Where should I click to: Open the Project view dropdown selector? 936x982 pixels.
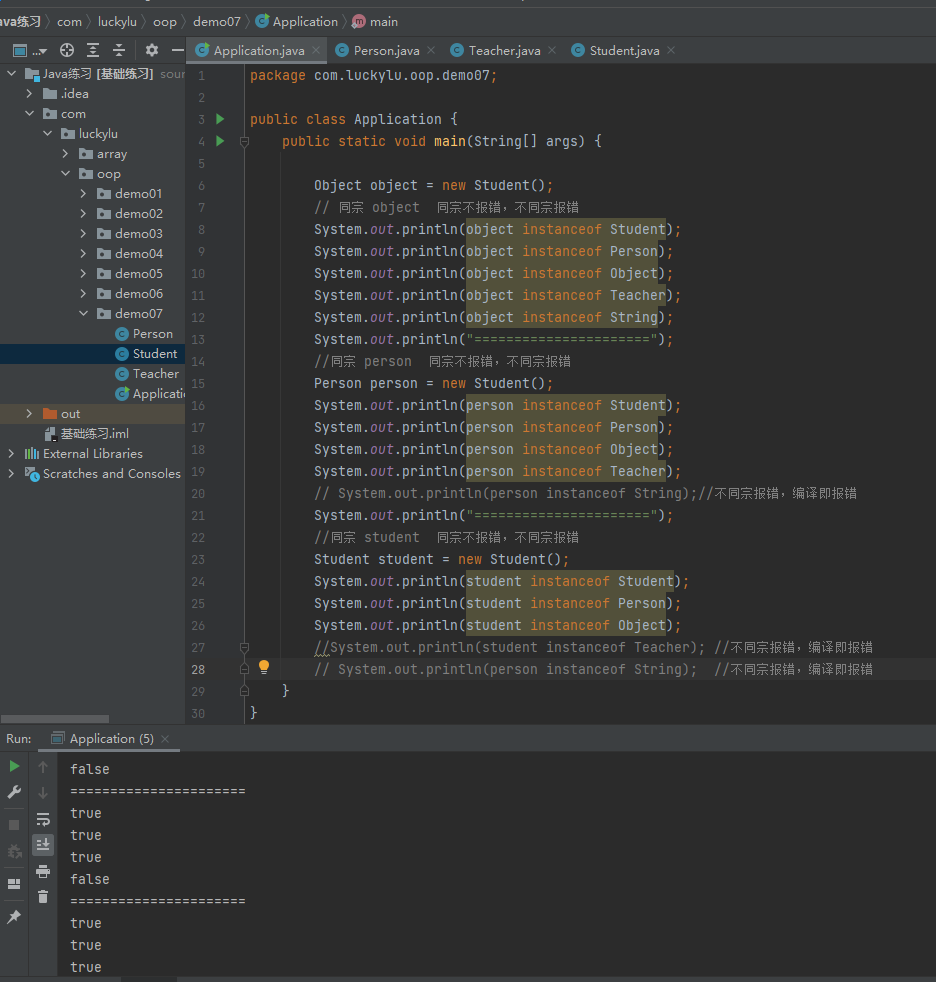(x=30, y=50)
